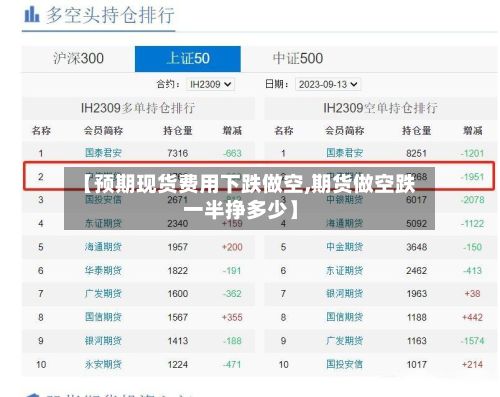Click the 增减 value -150
Image resolution: width=500 pixels, height=397 pixels.
point(472,247)
